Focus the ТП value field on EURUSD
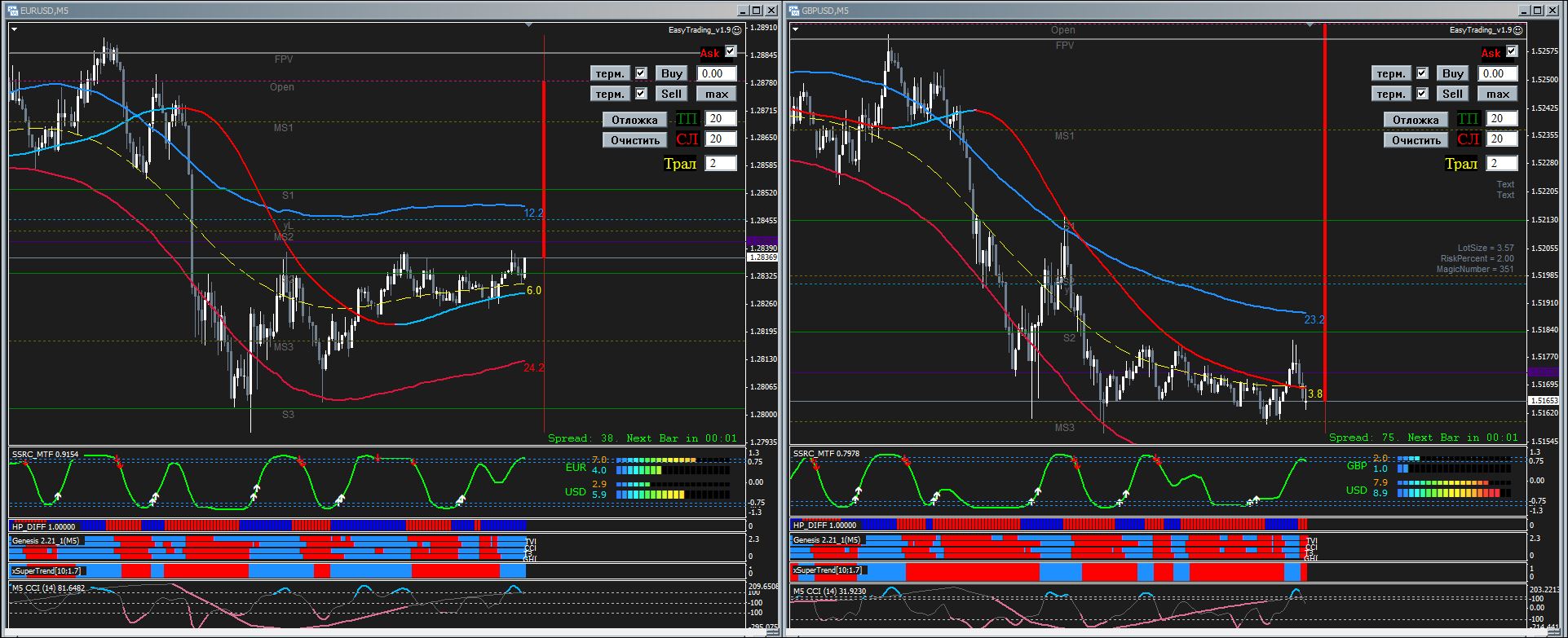 click(721, 119)
